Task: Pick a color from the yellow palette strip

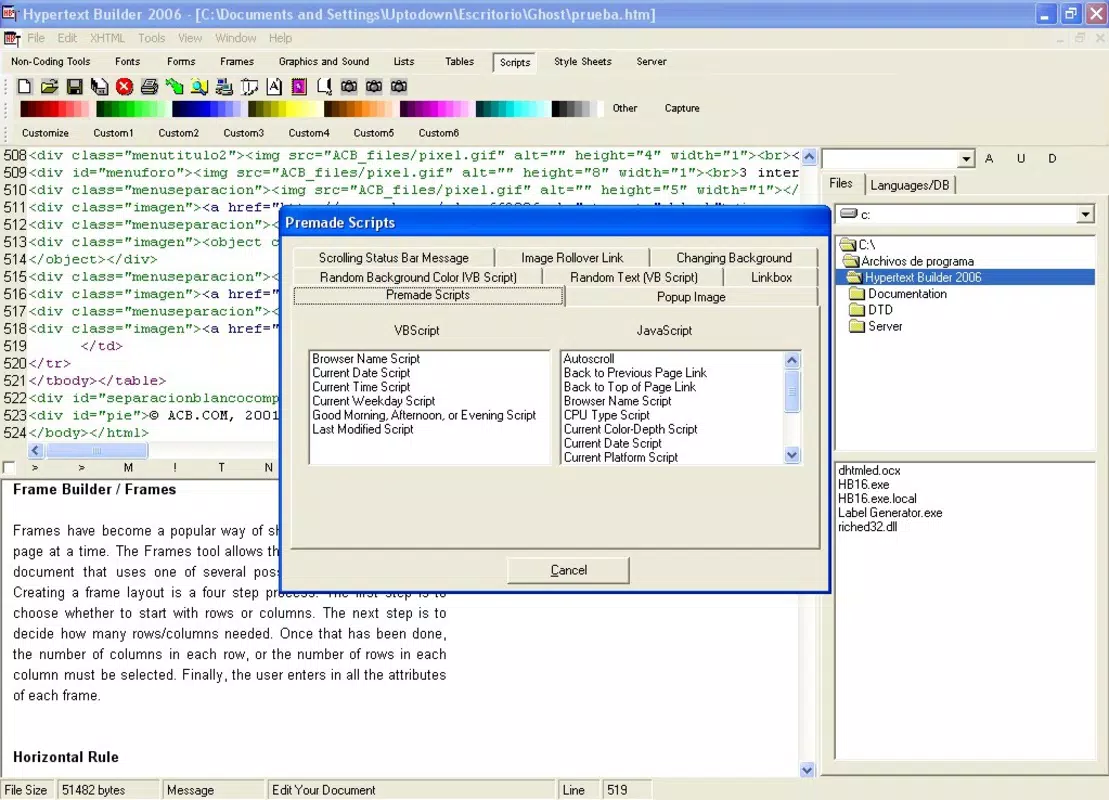Action: (x=282, y=108)
